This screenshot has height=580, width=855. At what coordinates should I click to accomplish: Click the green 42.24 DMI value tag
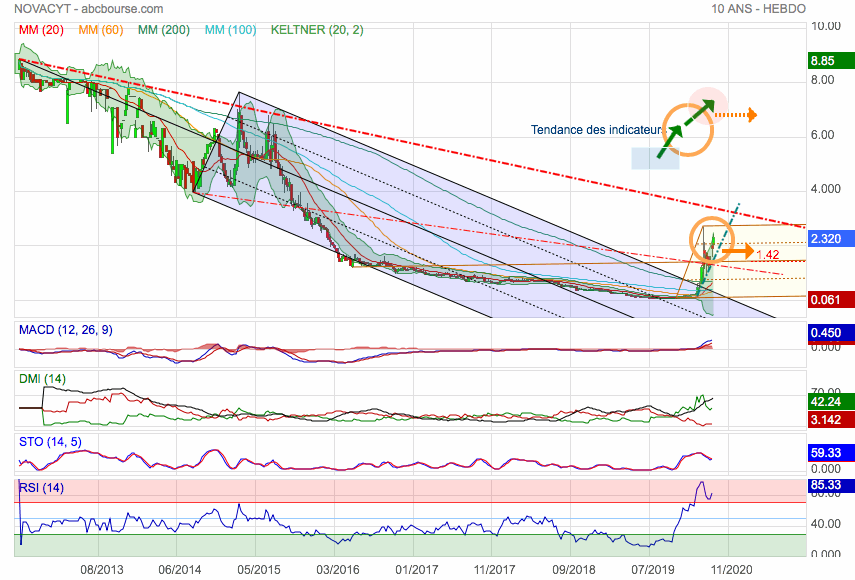coord(831,402)
